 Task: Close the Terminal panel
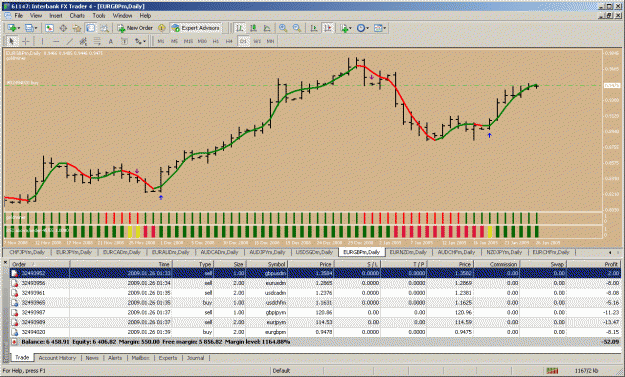[x=6, y=262]
